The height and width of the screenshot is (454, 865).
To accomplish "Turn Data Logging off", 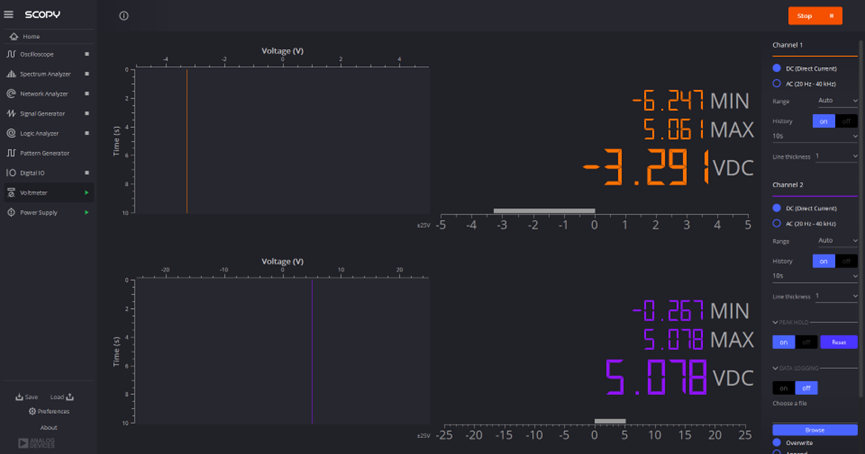I will (806, 388).
